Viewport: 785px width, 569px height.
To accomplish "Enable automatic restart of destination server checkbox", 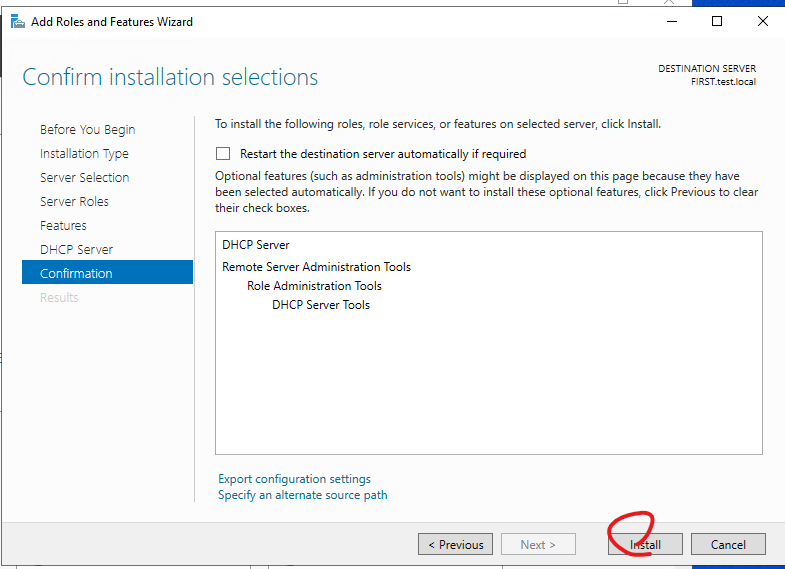I will point(223,154).
